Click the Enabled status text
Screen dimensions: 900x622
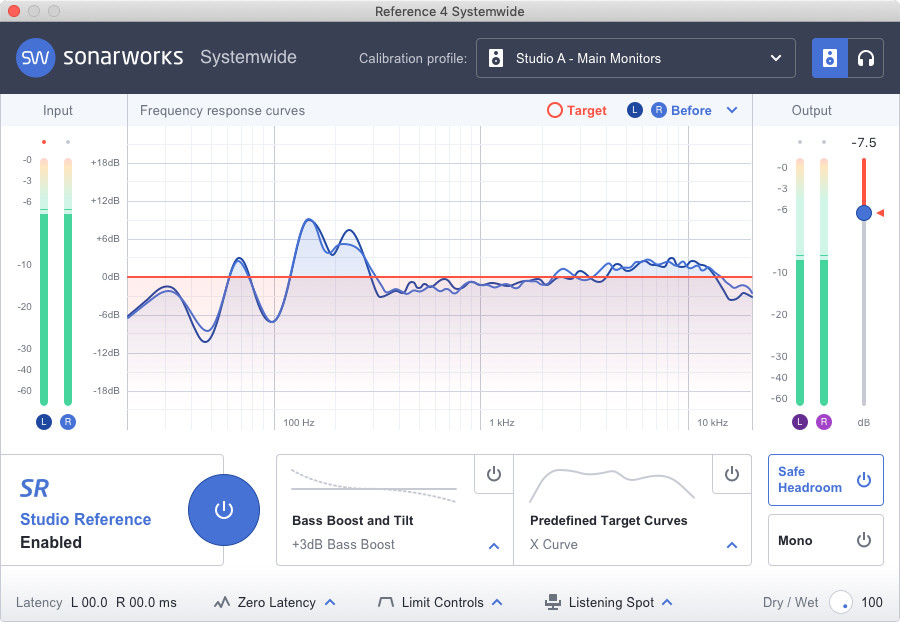51,542
